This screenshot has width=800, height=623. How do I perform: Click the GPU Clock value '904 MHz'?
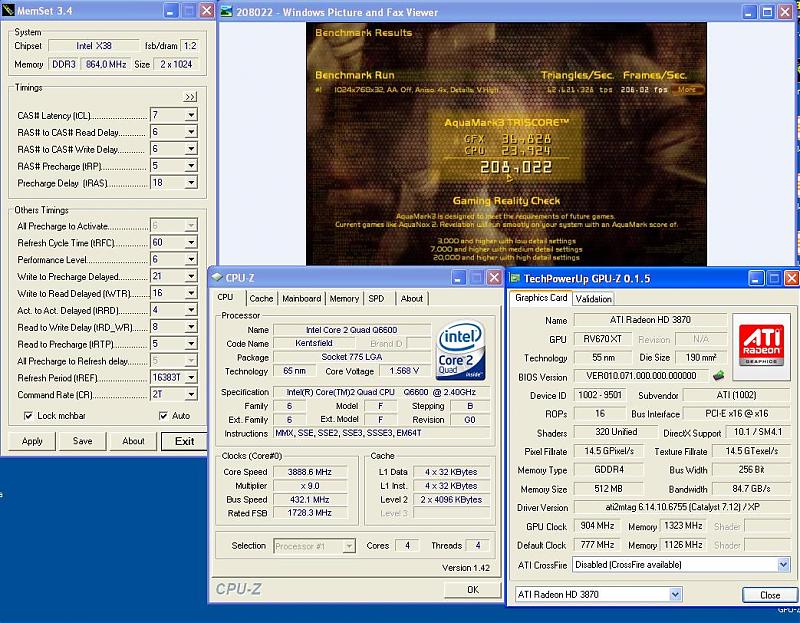coord(597,526)
